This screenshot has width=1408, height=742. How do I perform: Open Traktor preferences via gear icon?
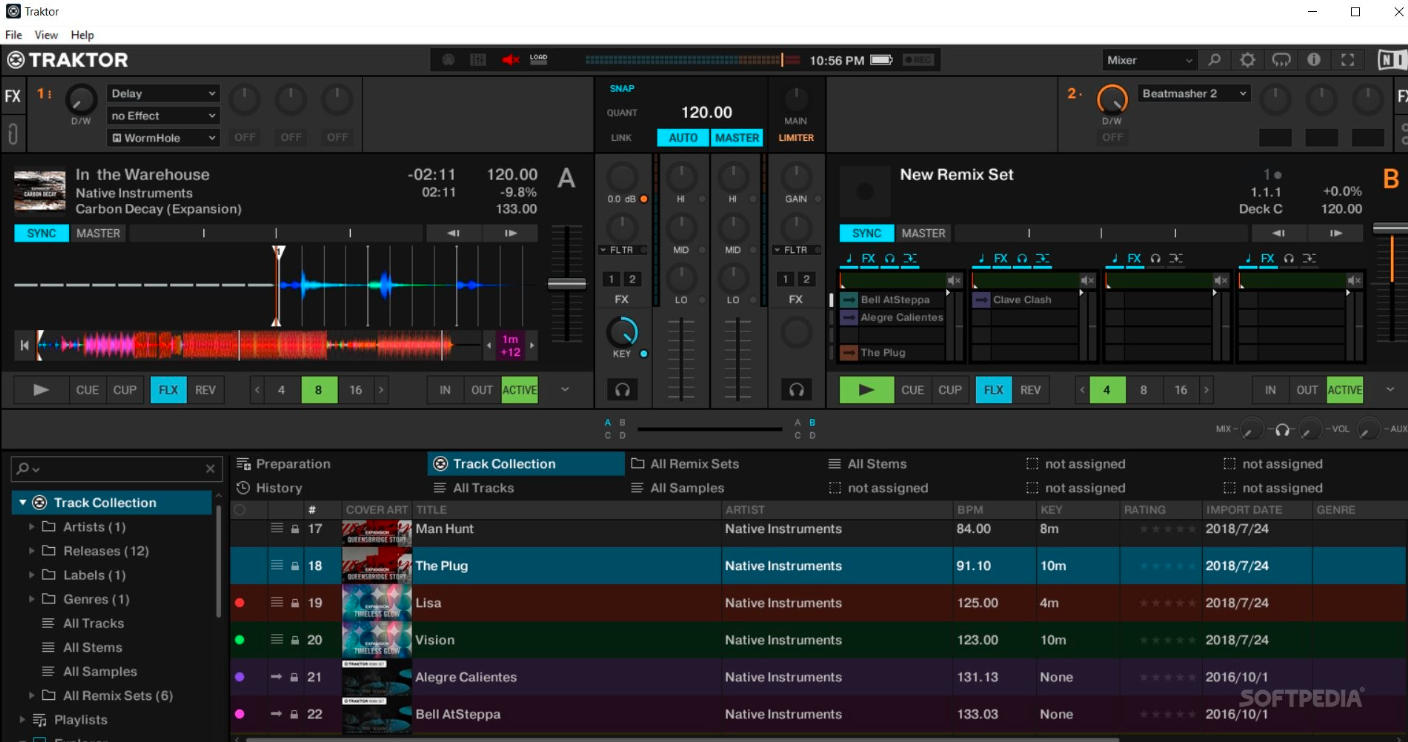pyautogui.click(x=1247, y=60)
